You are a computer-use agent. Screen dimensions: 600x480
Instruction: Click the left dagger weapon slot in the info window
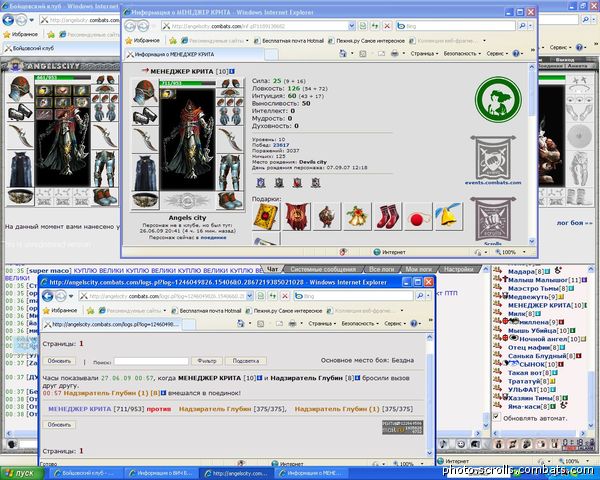[145, 139]
